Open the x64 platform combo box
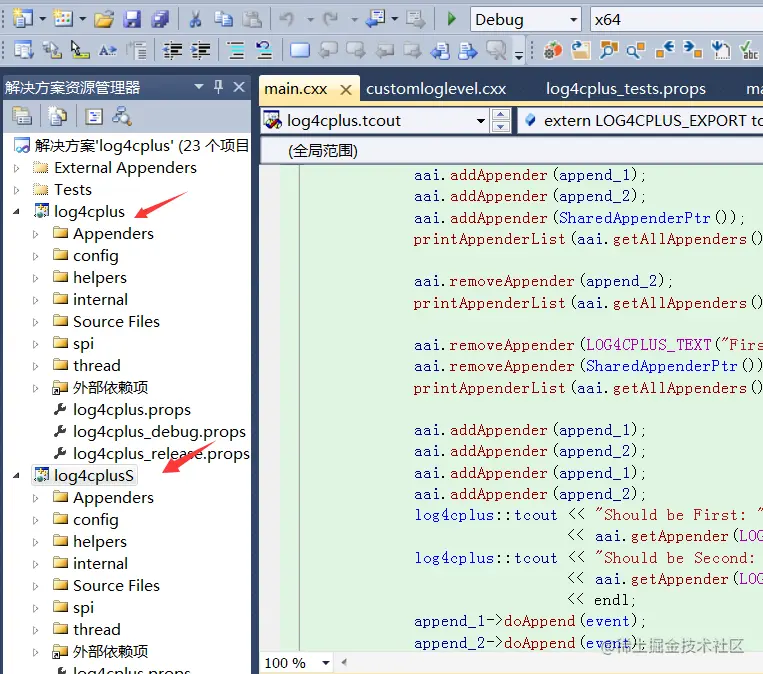Image resolution: width=763 pixels, height=674 pixels. [676, 19]
